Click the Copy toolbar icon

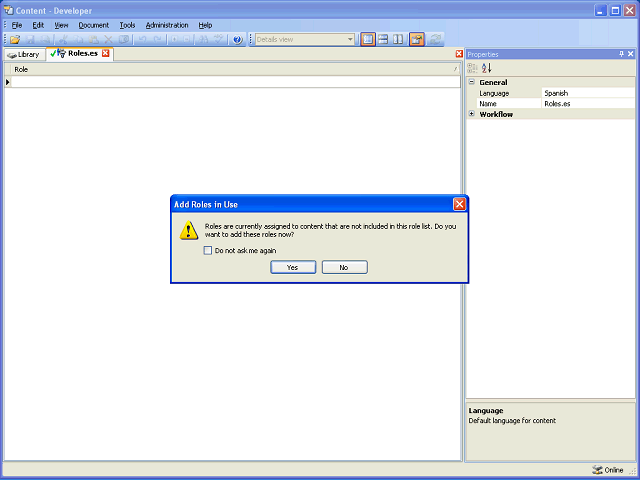(x=78, y=40)
